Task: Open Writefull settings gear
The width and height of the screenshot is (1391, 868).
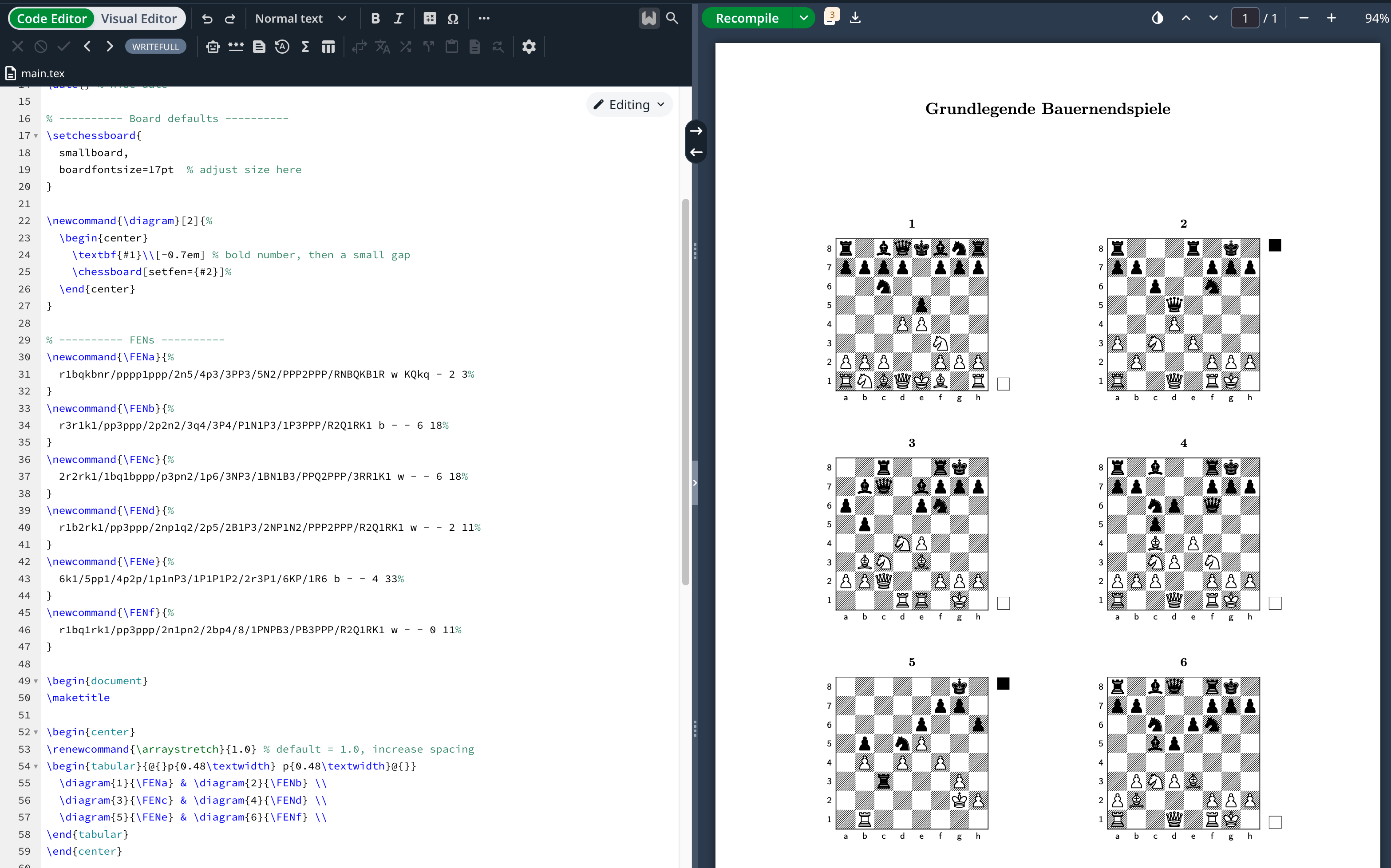Action: point(529,47)
